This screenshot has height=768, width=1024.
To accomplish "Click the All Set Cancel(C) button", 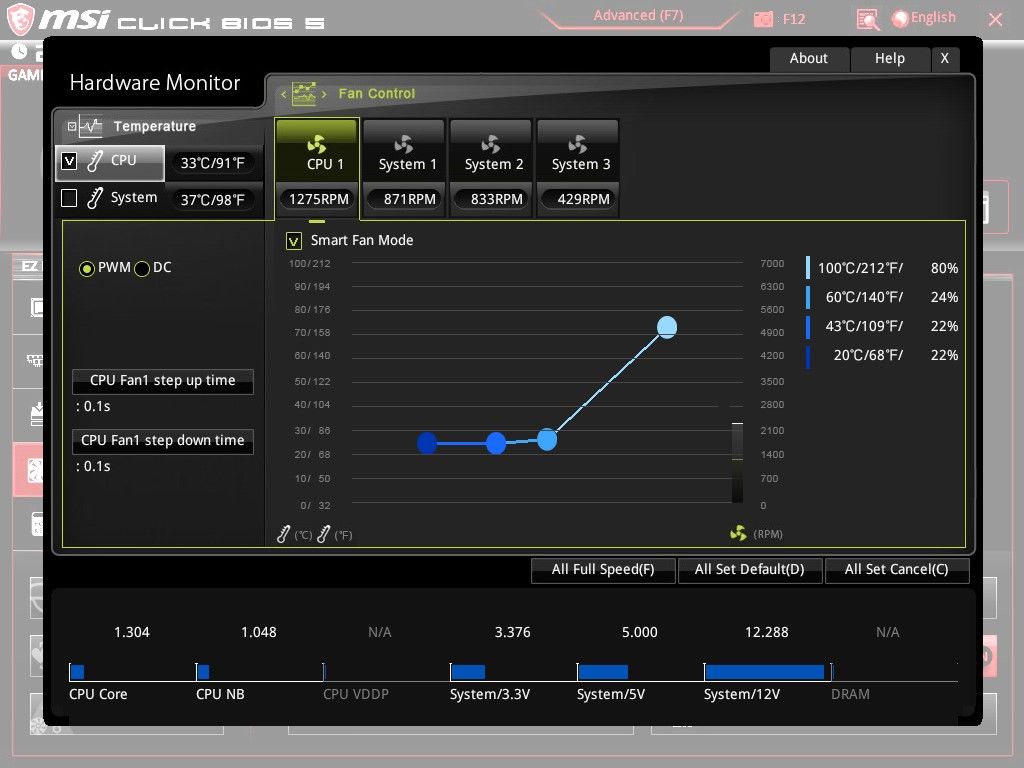I will (897, 569).
